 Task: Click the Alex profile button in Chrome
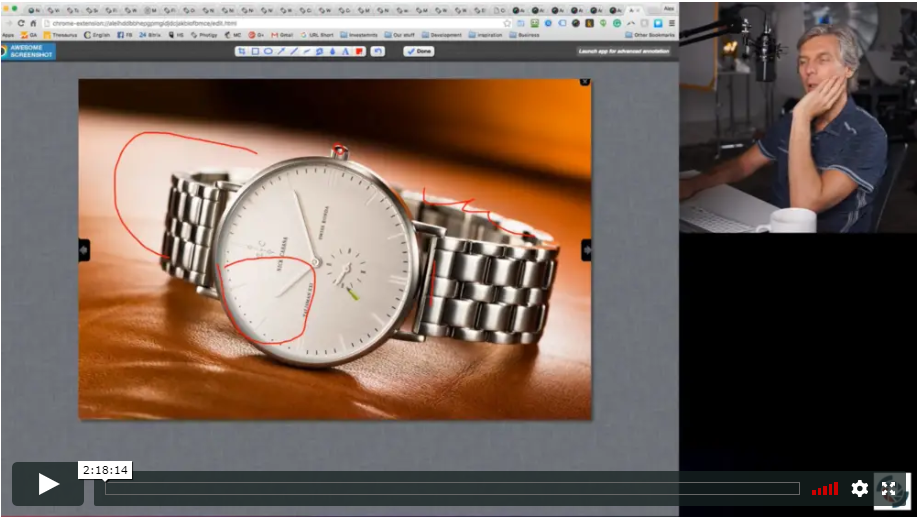pos(668,8)
